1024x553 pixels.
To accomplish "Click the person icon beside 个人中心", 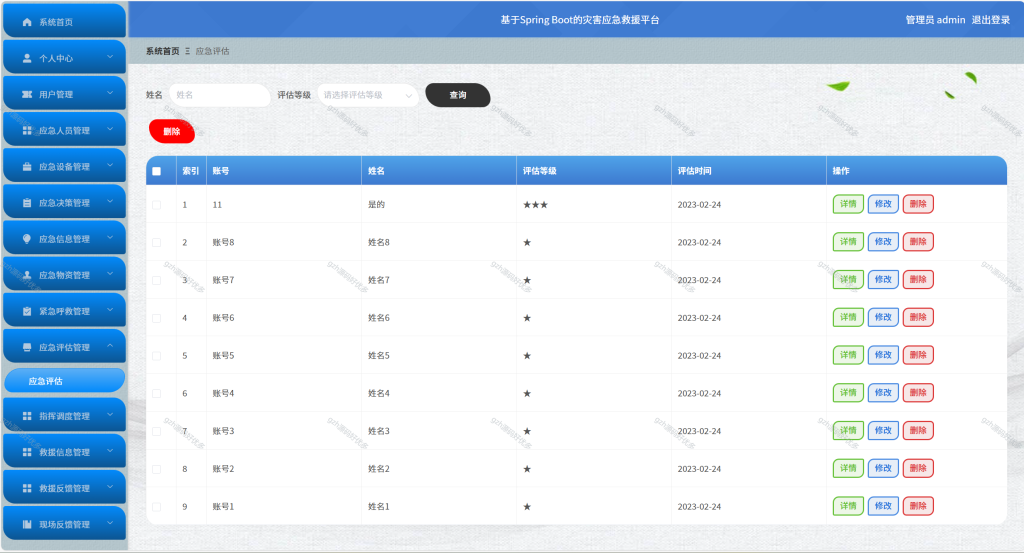I will pyautogui.click(x=27, y=58).
